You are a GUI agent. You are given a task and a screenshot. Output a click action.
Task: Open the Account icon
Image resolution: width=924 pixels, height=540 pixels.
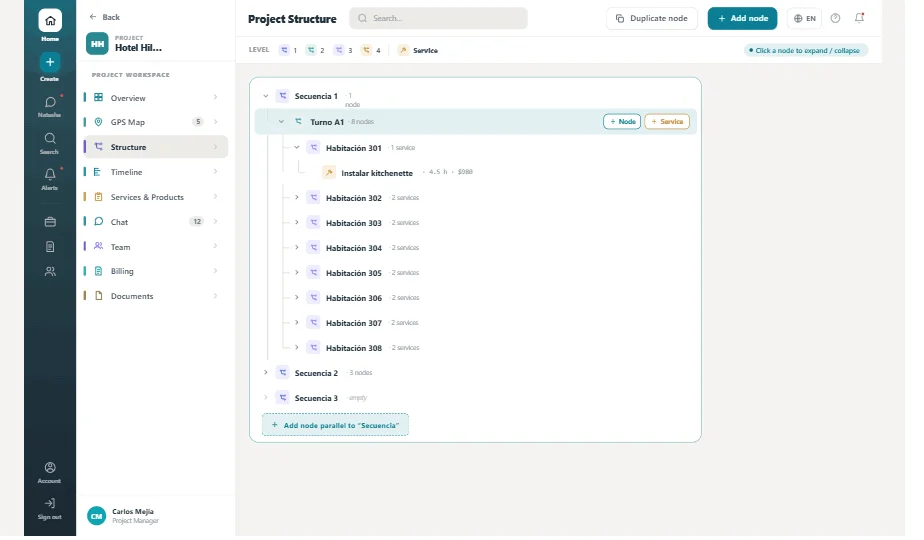50,467
